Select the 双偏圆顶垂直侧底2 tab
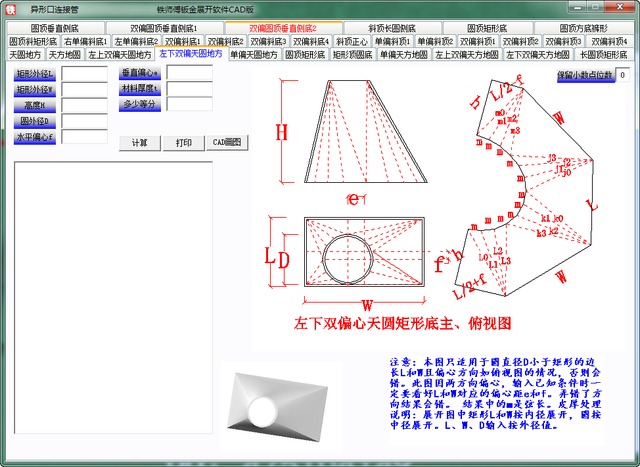The width and height of the screenshot is (640, 467). pos(283,28)
